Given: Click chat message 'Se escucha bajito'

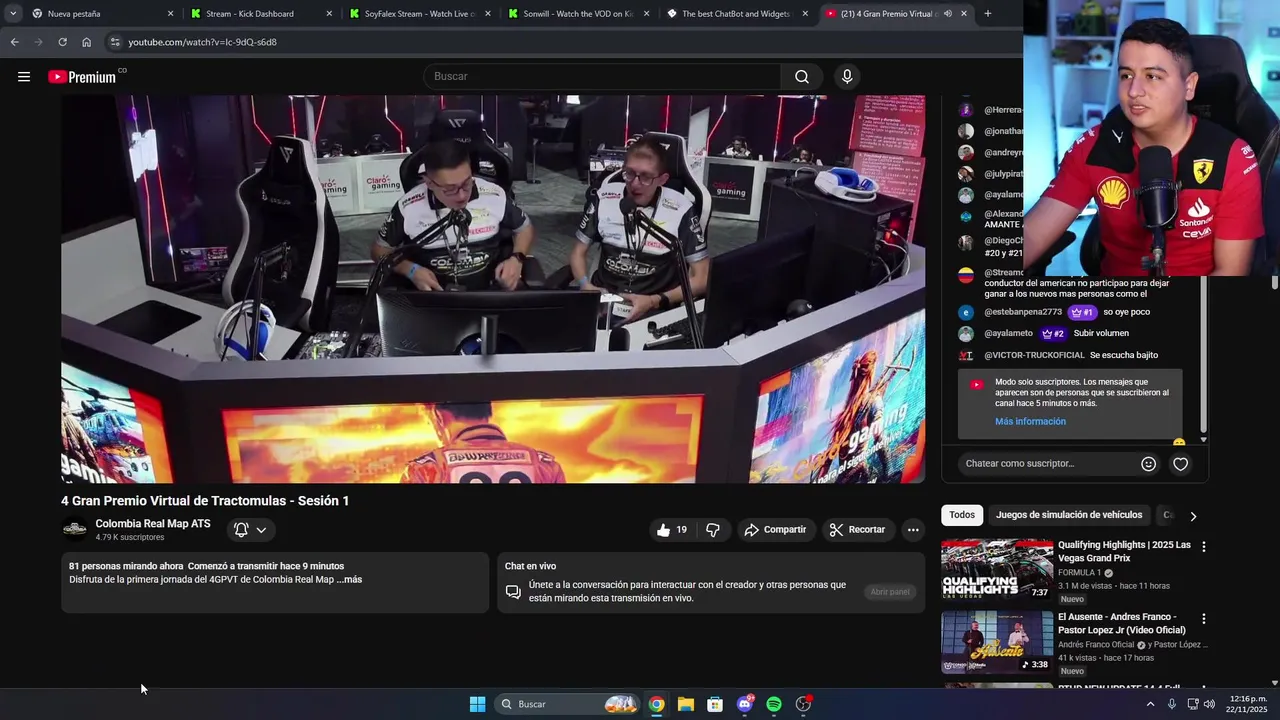Looking at the screenshot, I should pos(1124,355).
